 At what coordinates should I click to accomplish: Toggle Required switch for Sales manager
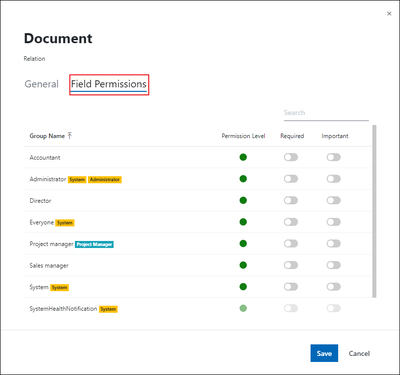tap(291, 265)
